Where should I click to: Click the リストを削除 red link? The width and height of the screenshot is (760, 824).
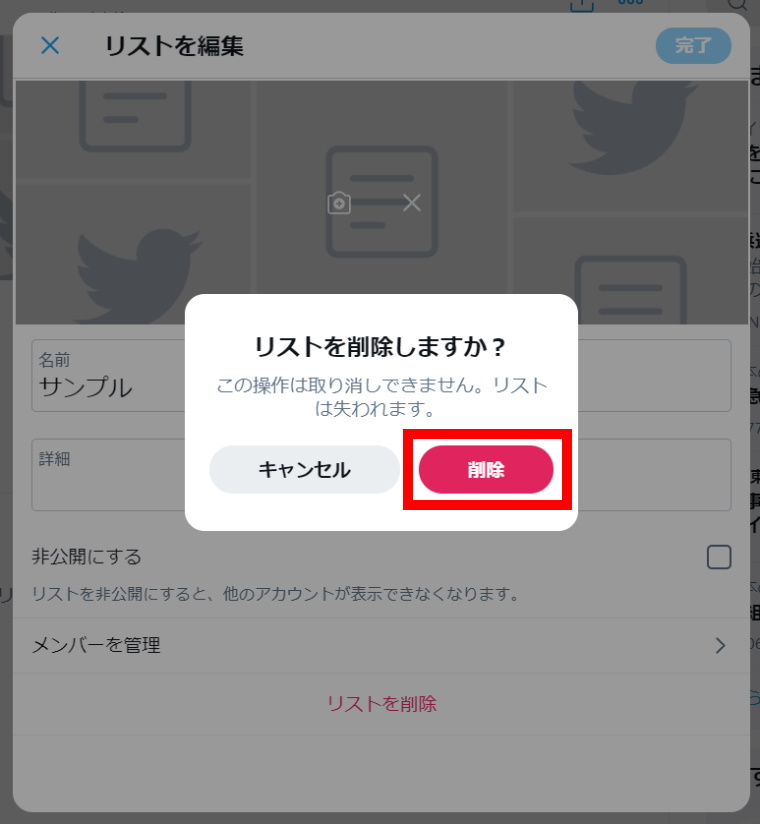click(382, 704)
